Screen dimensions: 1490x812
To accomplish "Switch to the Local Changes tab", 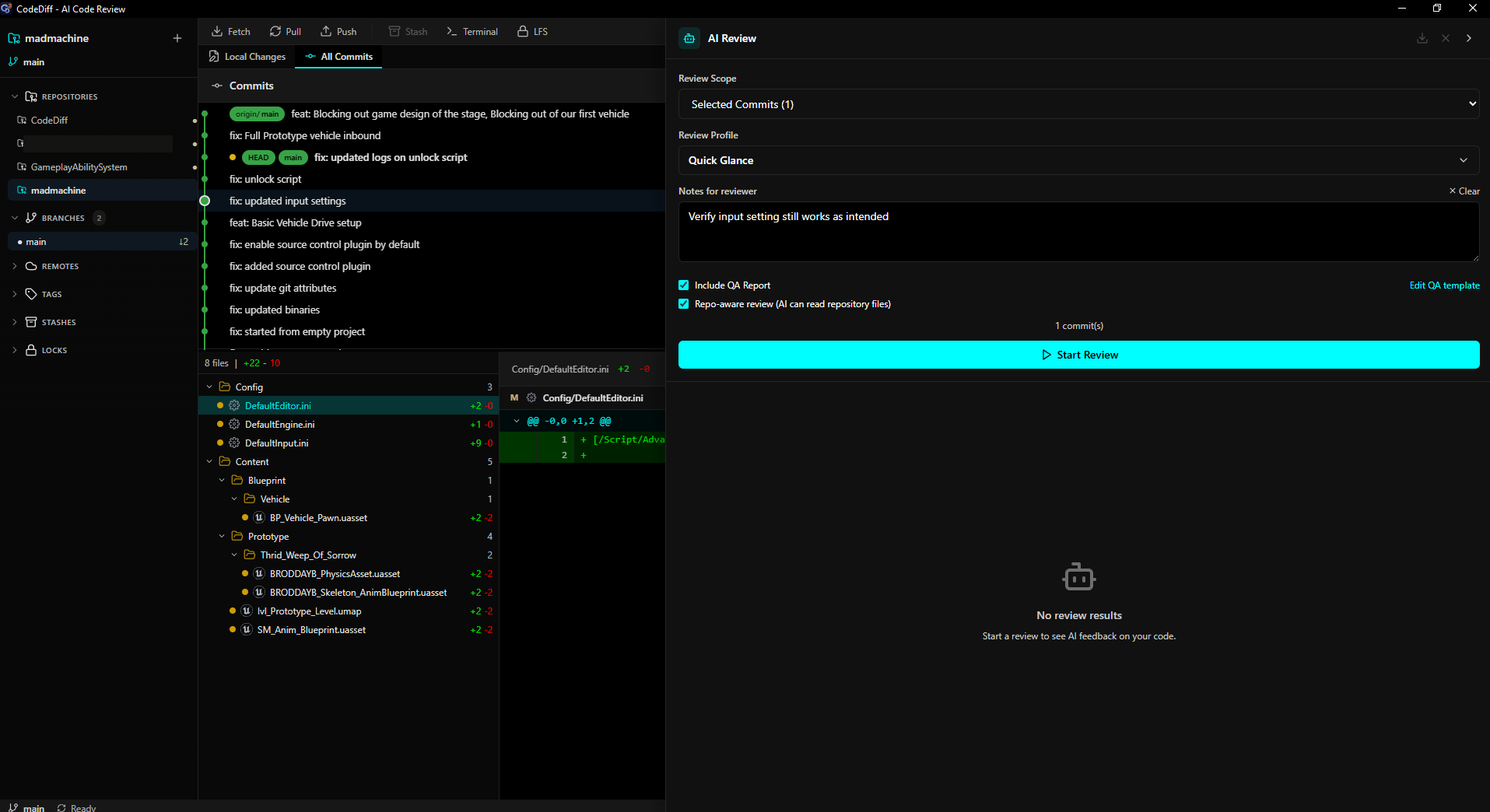I will tap(247, 57).
